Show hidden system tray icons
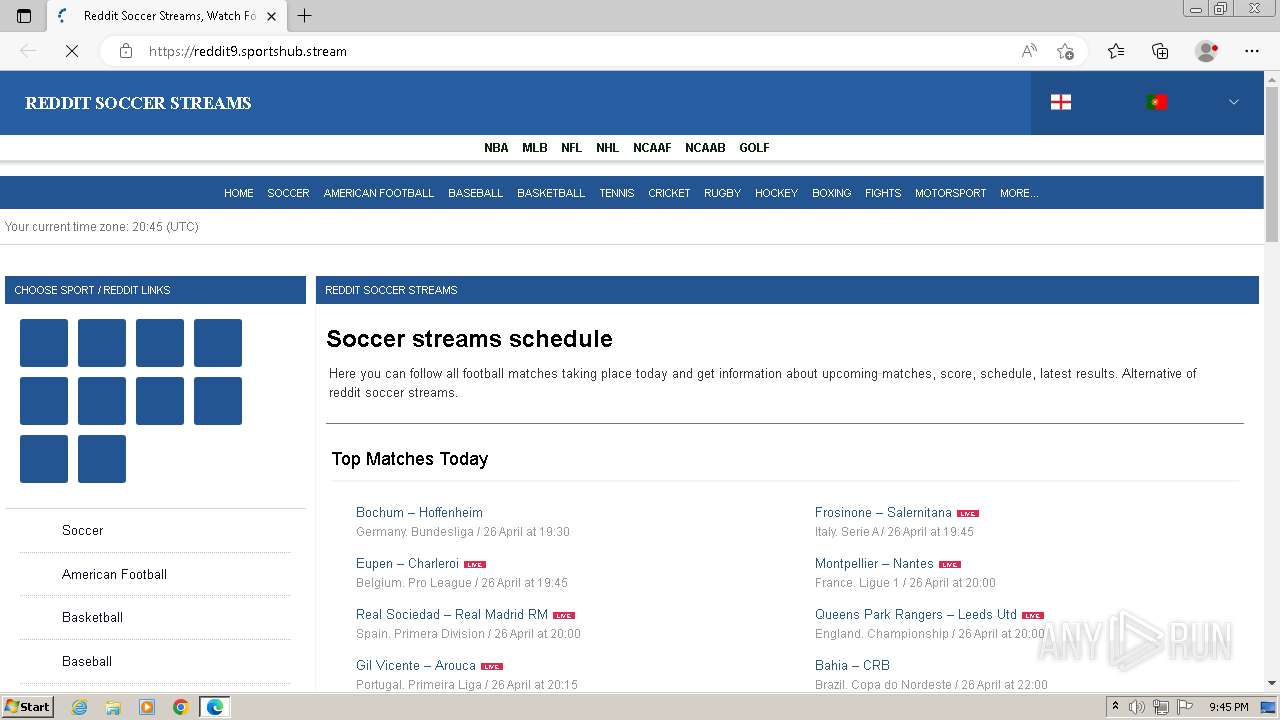Image resolution: width=1280 pixels, height=720 pixels. (1115, 707)
